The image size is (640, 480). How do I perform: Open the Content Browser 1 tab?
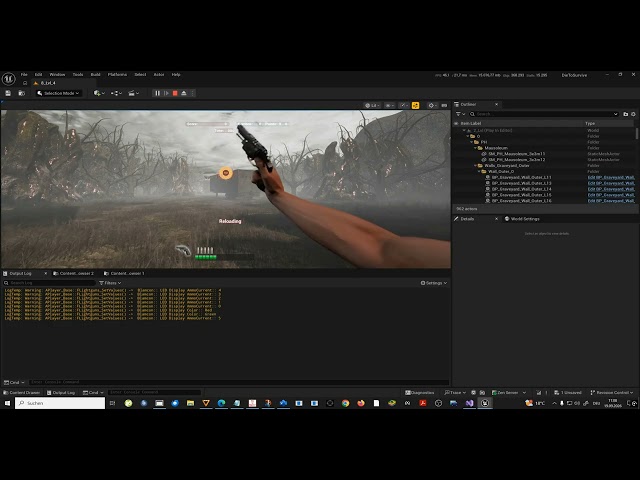tap(124, 273)
